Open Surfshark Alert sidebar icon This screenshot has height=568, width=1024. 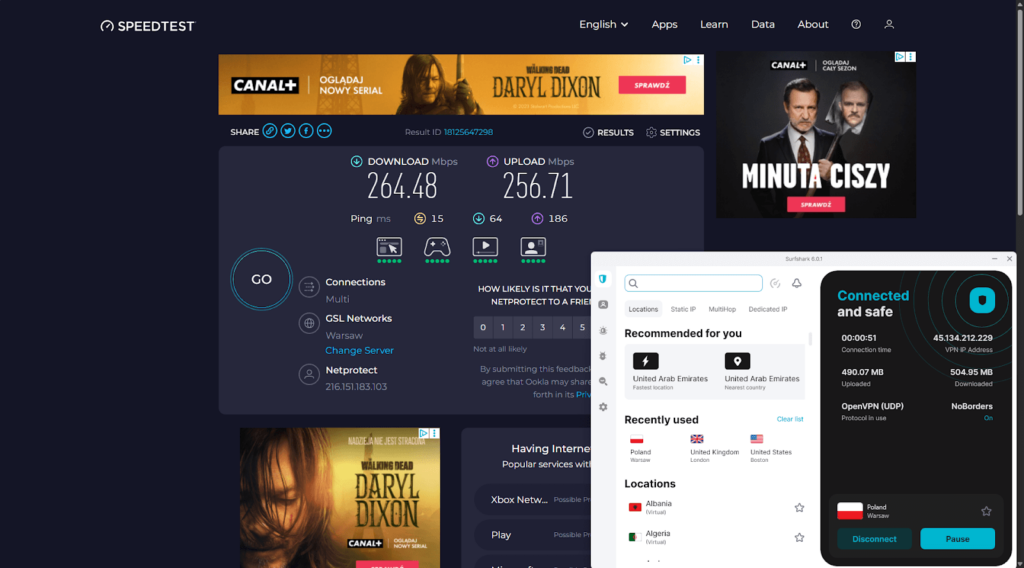(x=603, y=330)
